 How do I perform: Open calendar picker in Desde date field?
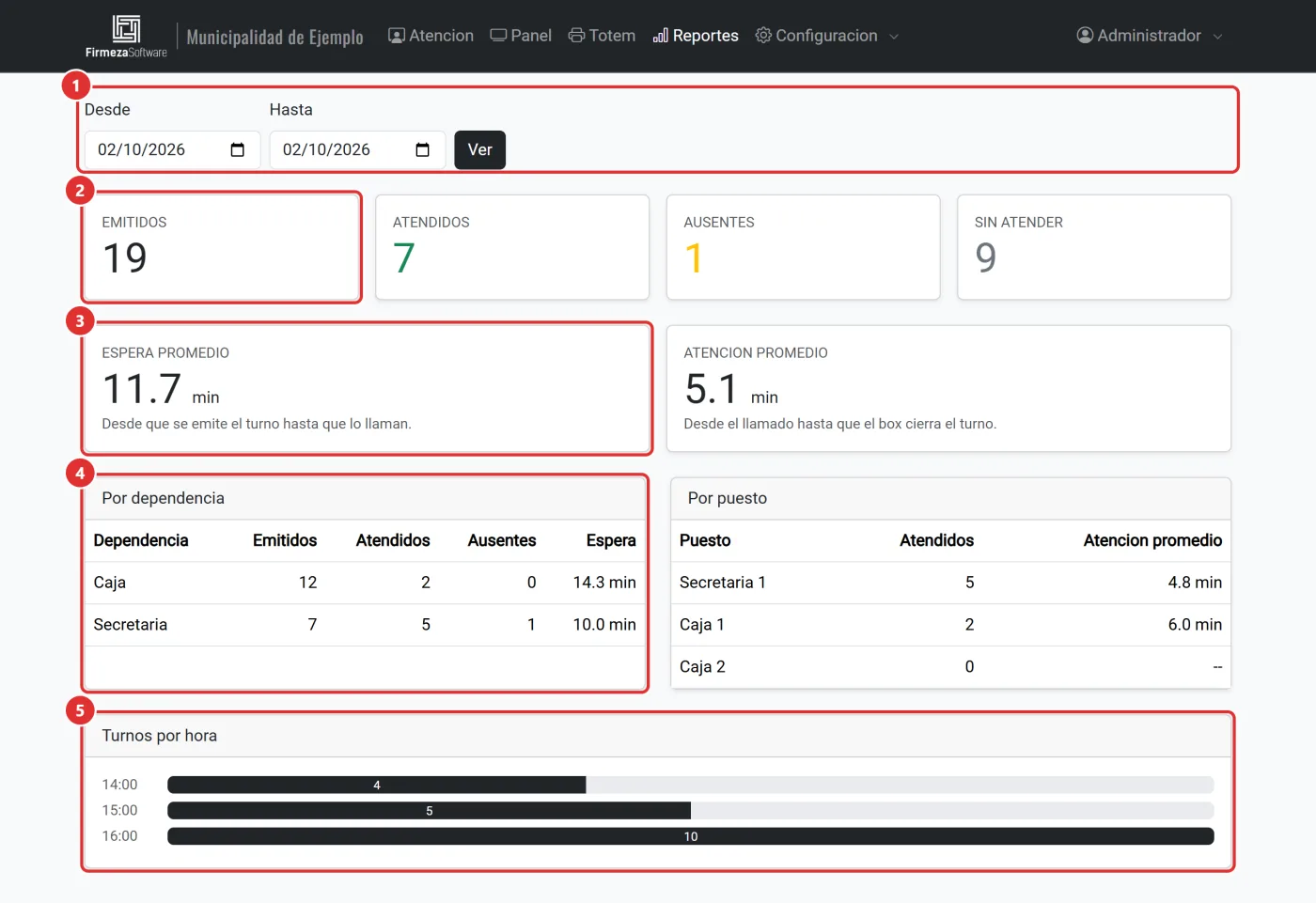click(x=238, y=150)
